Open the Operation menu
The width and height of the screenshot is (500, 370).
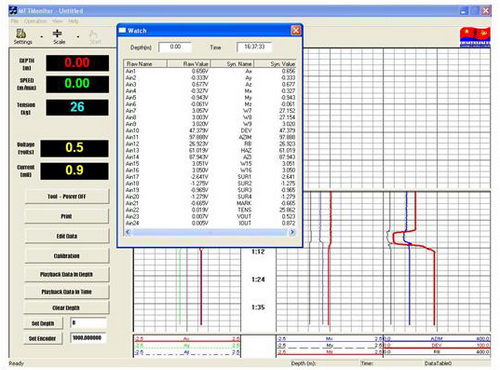point(35,21)
